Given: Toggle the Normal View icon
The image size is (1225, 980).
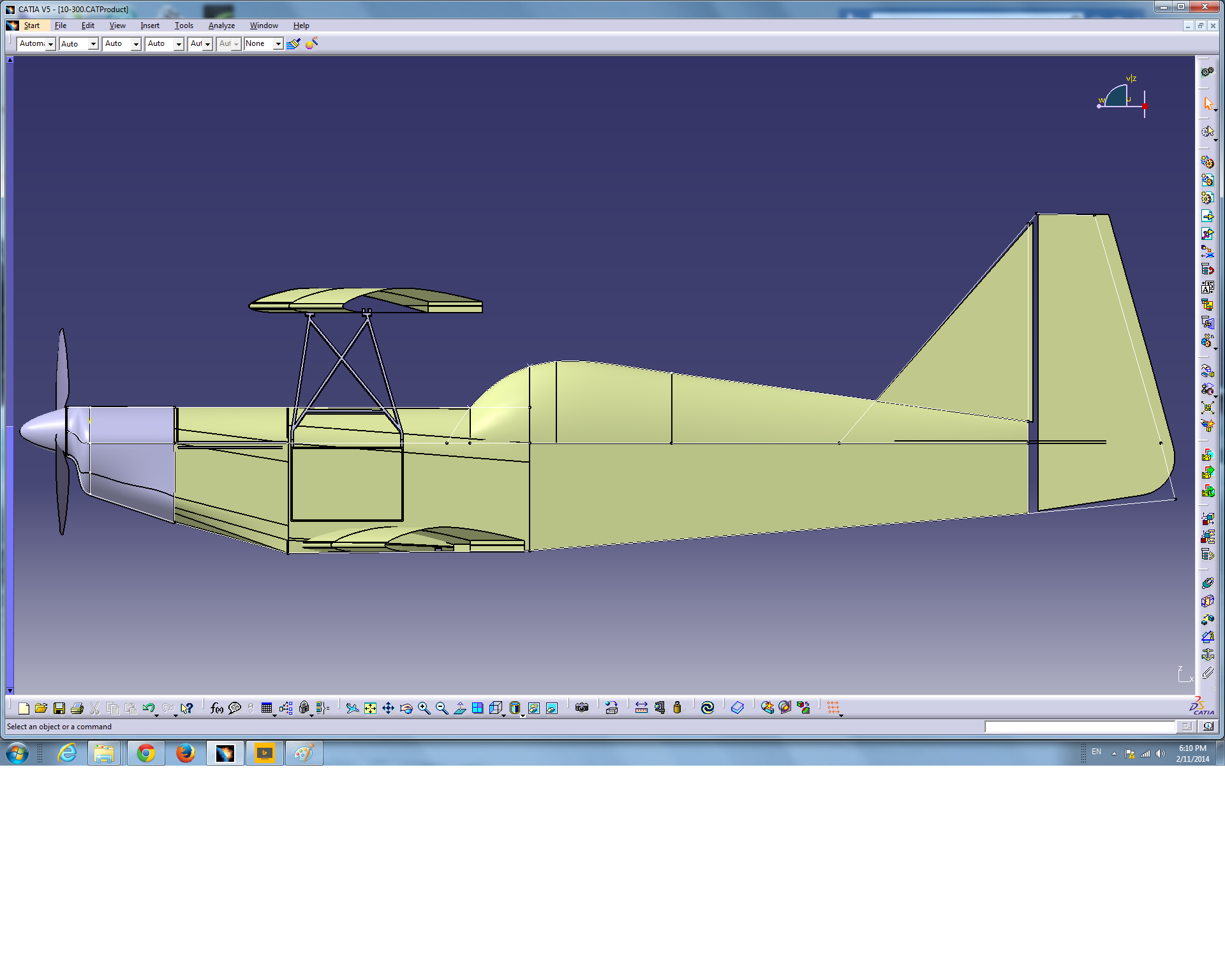Looking at the screenshot, I should [x=459, y=708].
